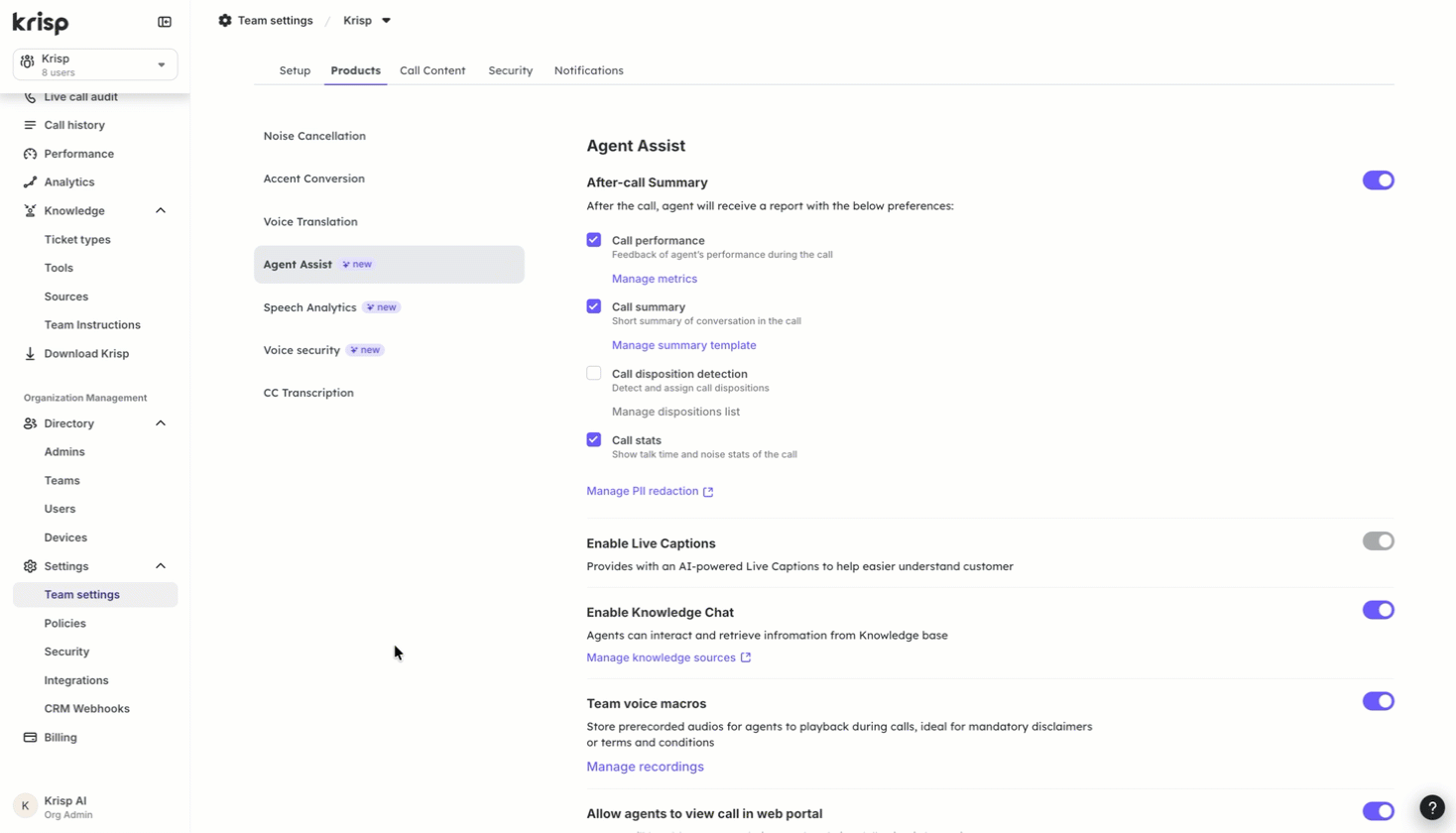Select Noise Cancellation product
1456x833 pixels.
389,136
